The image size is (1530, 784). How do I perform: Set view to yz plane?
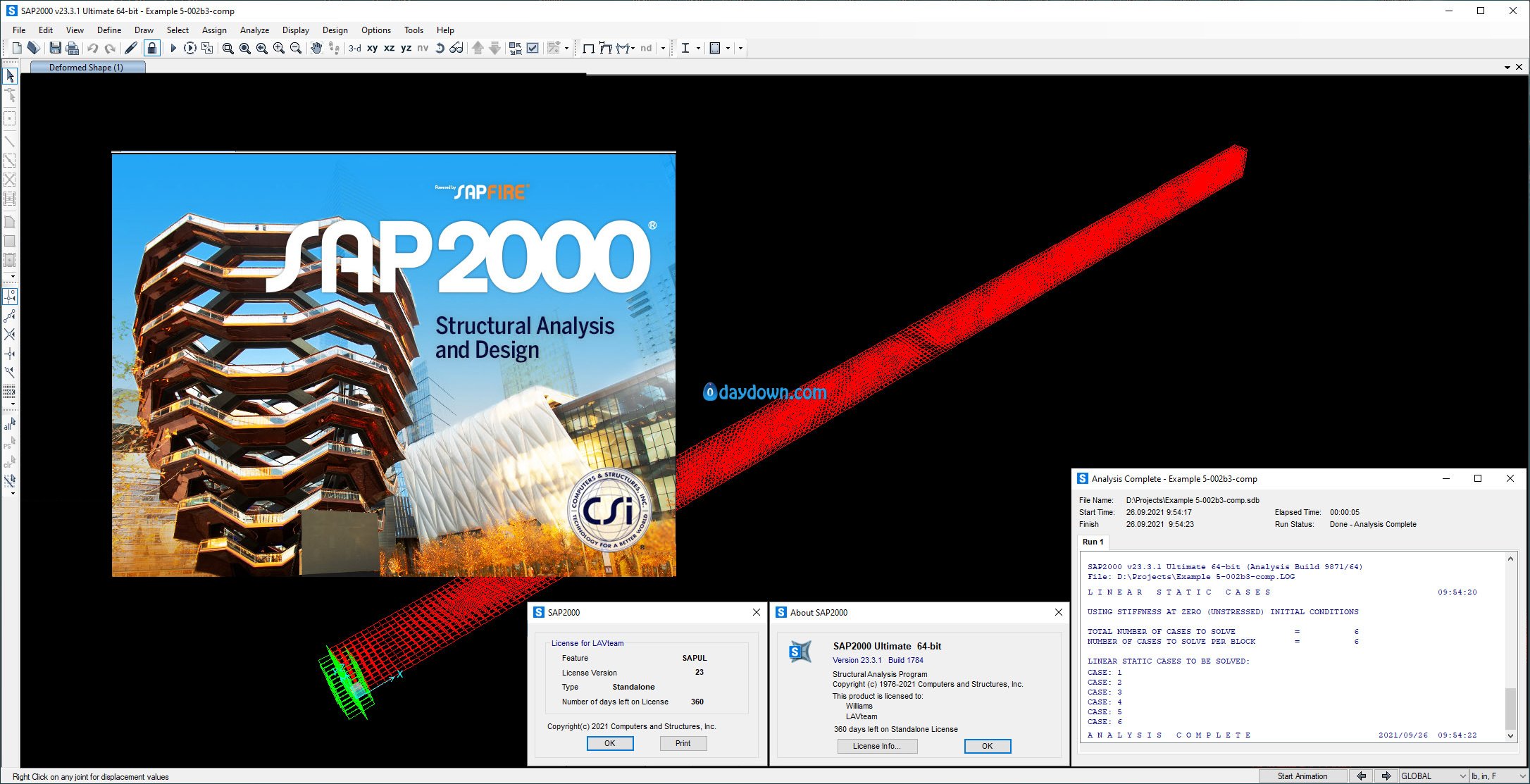(406, 48)
